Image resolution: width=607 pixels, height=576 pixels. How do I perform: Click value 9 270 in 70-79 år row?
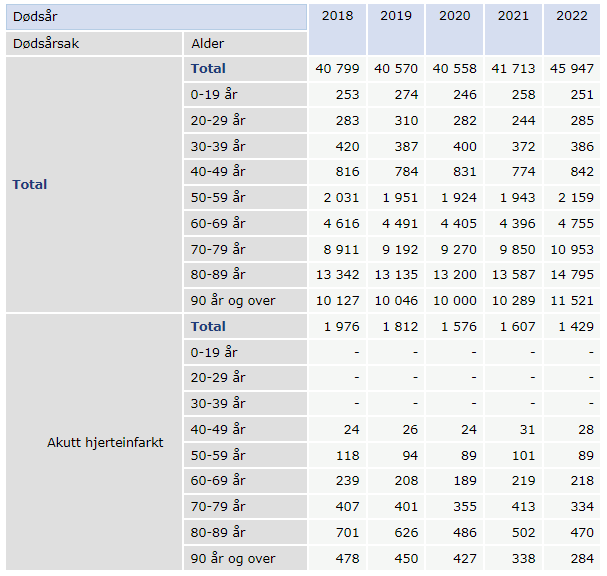click(x=459, y=249)
